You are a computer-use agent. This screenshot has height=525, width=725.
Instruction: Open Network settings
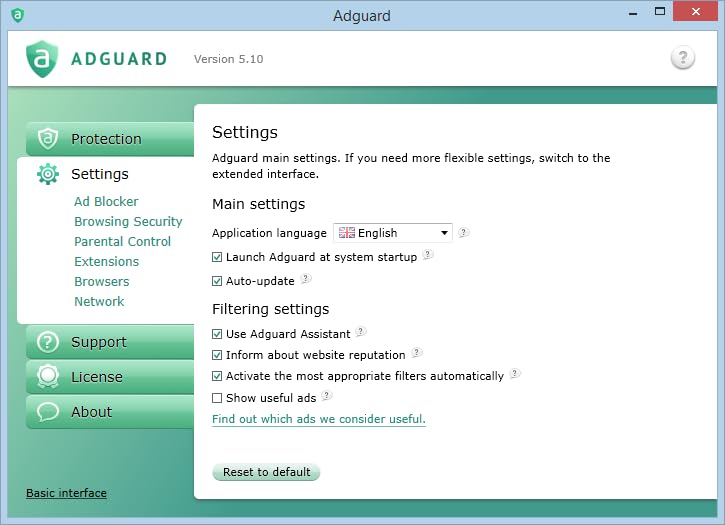99,302
